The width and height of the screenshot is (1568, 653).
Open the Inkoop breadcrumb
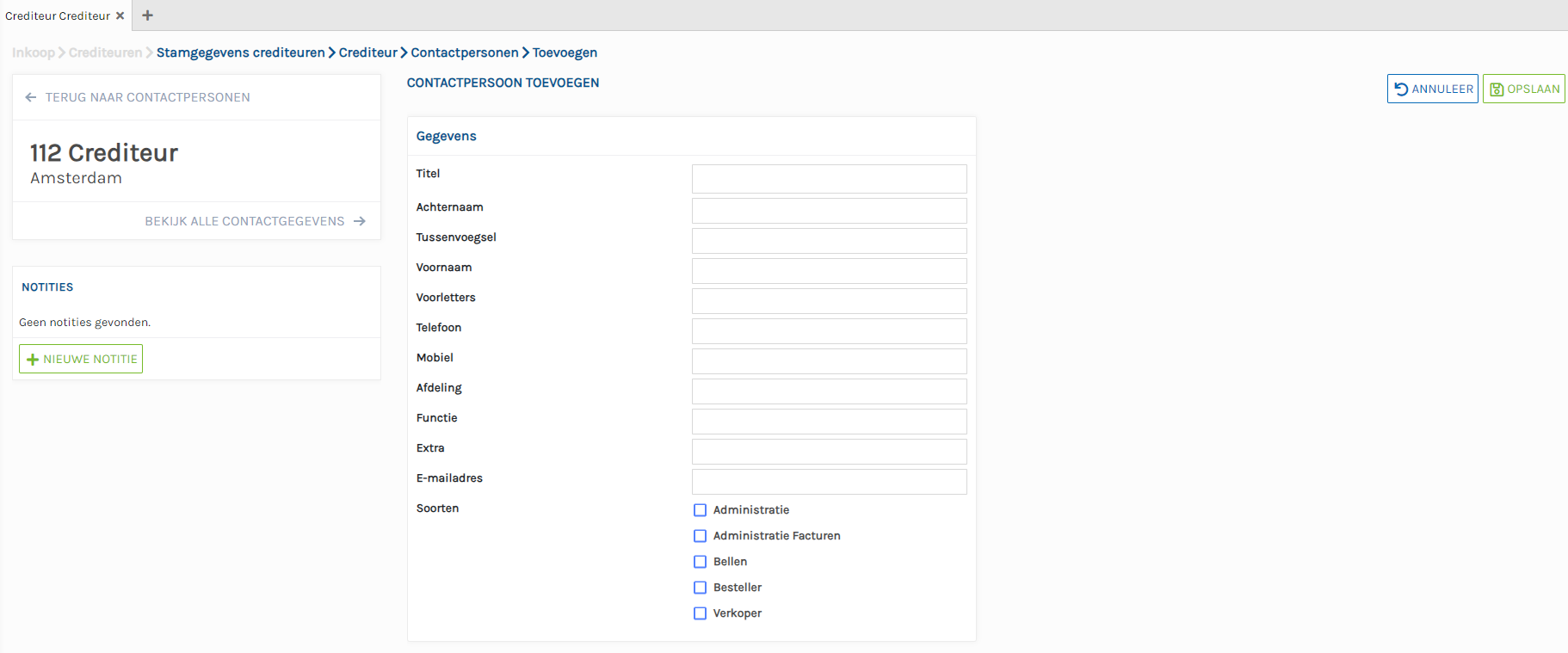[33, 52]
